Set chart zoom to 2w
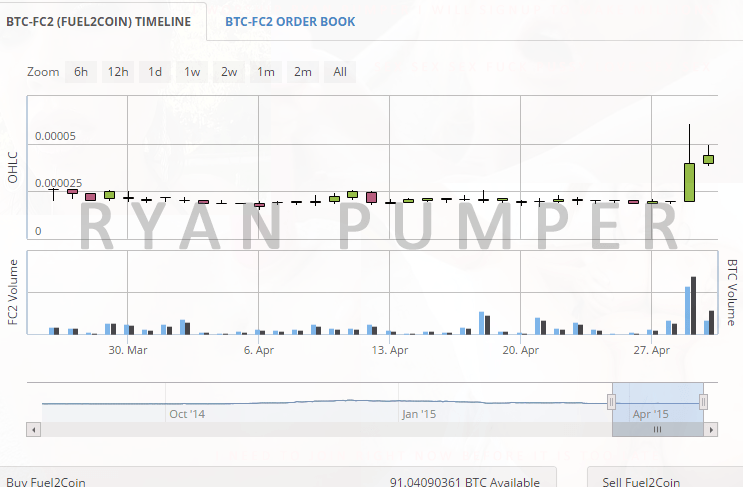743x487 pixels. [229, 72]
